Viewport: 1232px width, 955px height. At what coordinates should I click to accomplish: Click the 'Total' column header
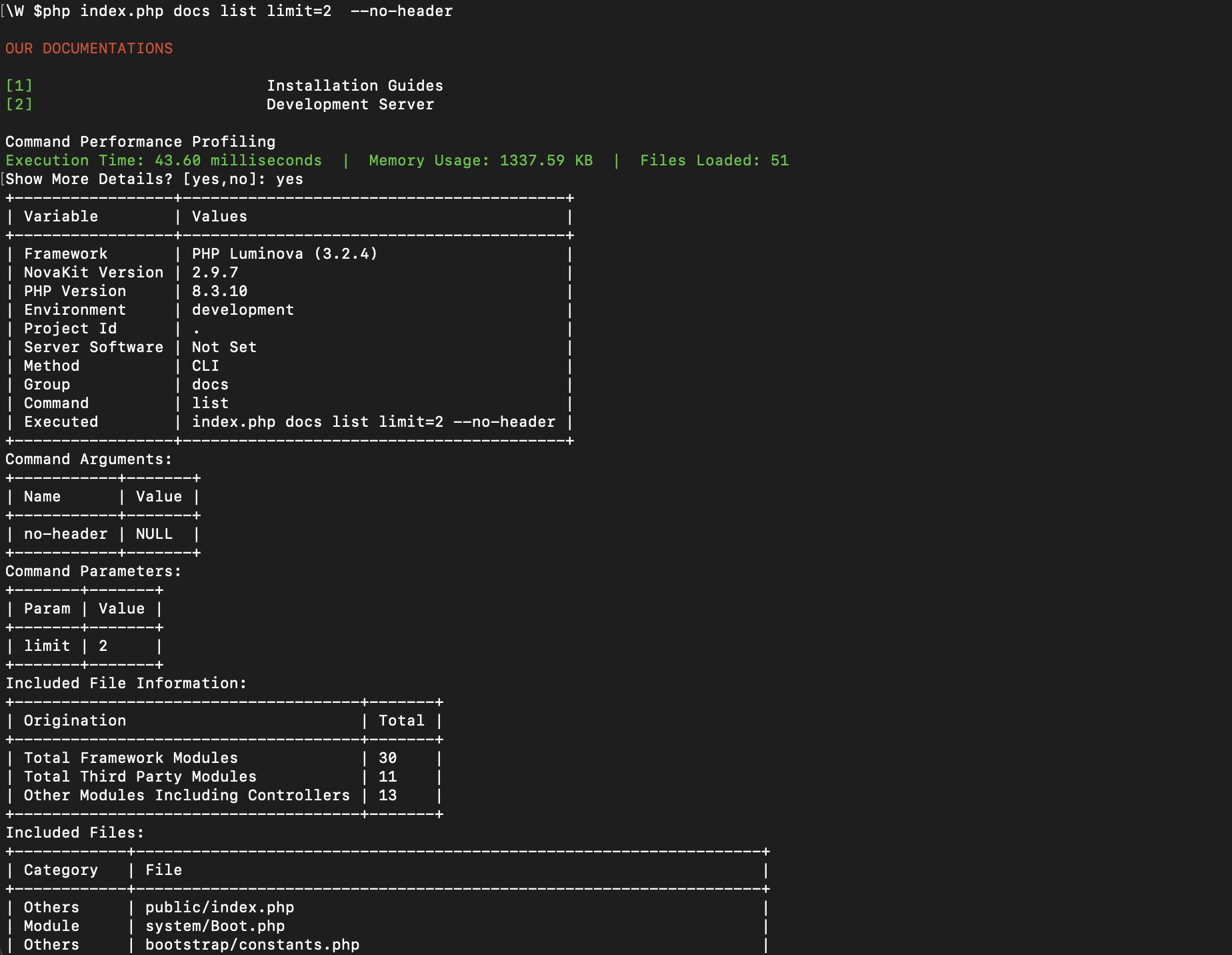pyautogui.click(x=401, y=721)
